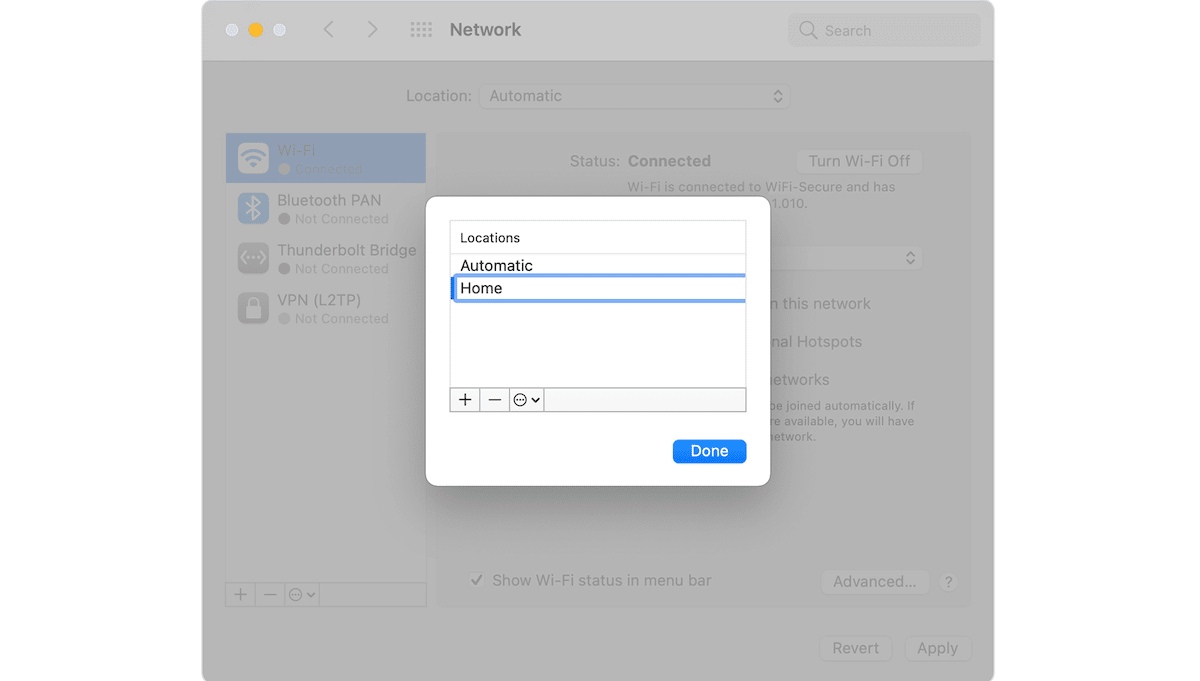Click the Turn Wi-Fi Off button
The width and height of the screenshot is (1200, 681).
859,161
